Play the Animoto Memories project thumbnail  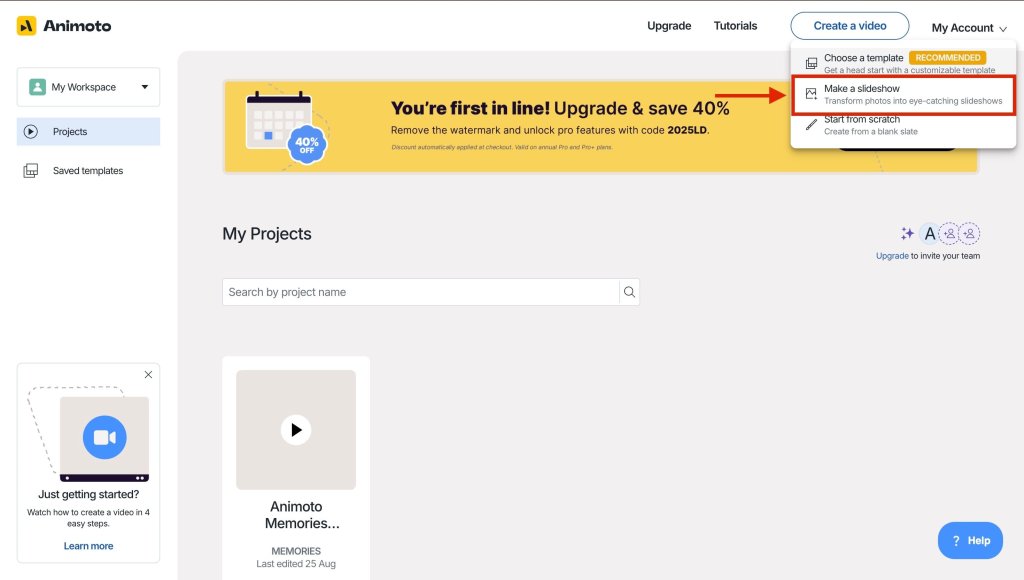click(x=296, y=430)
